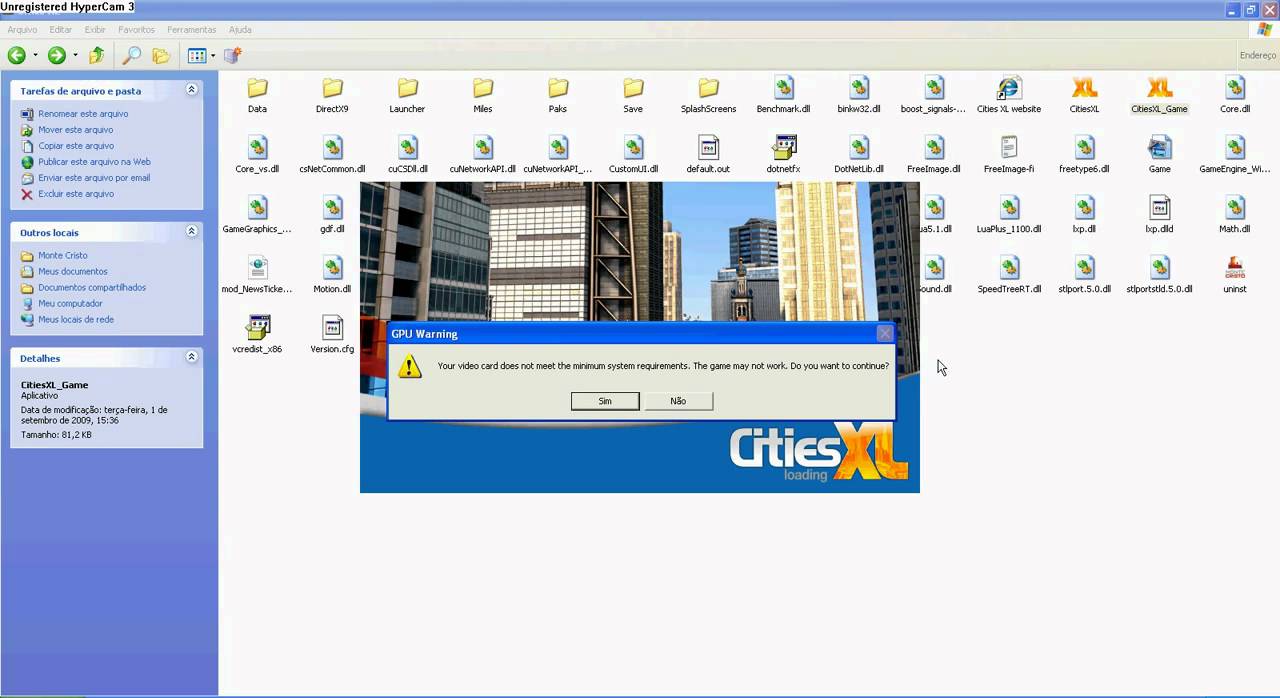Open Meus documentos in Outros locais

(x=73, y=272)
